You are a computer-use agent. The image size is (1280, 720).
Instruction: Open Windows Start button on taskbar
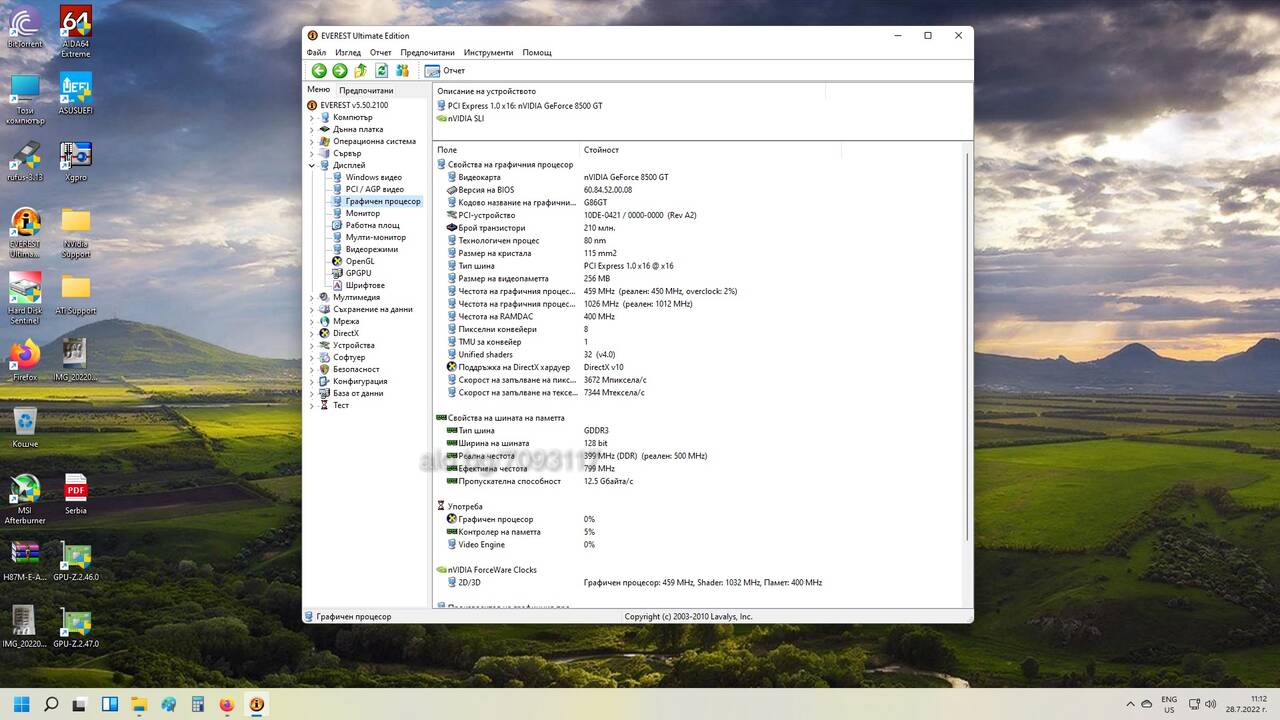(x=22, y=704)
